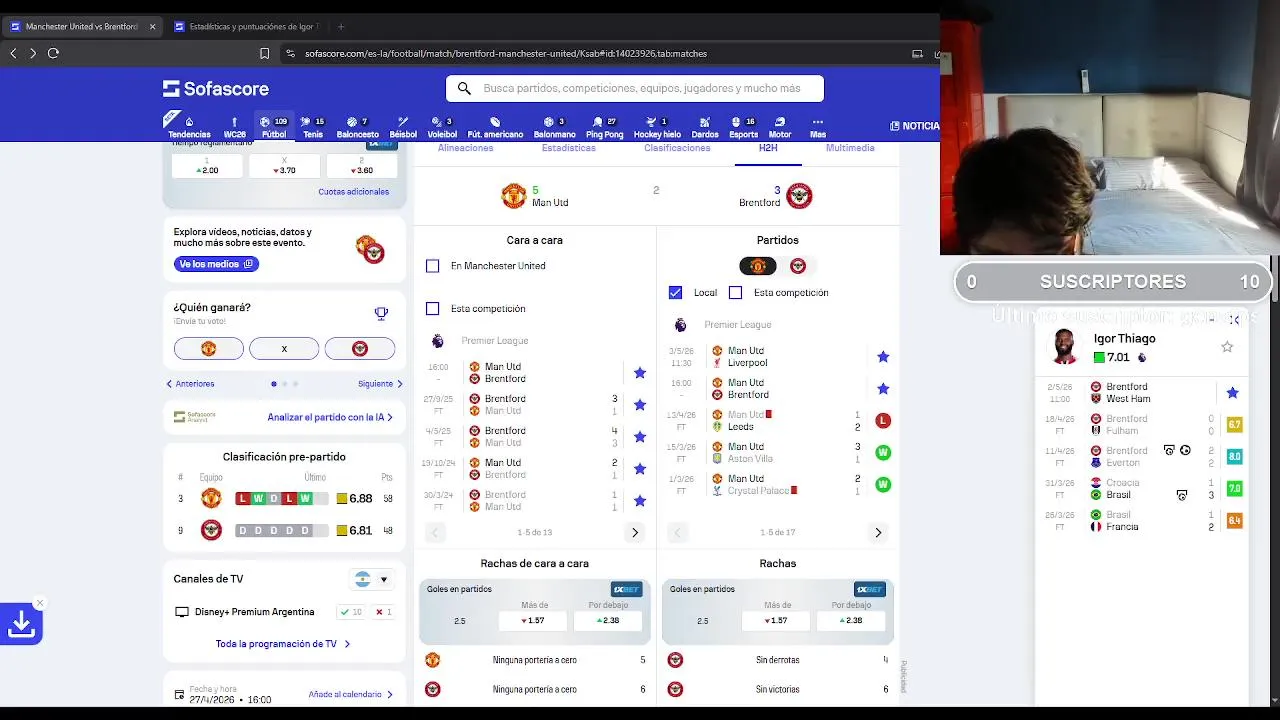Select the H2H tab
The width and height of the screenshot is (1280, 720).
pyautogui.click(x=768, y=149)
